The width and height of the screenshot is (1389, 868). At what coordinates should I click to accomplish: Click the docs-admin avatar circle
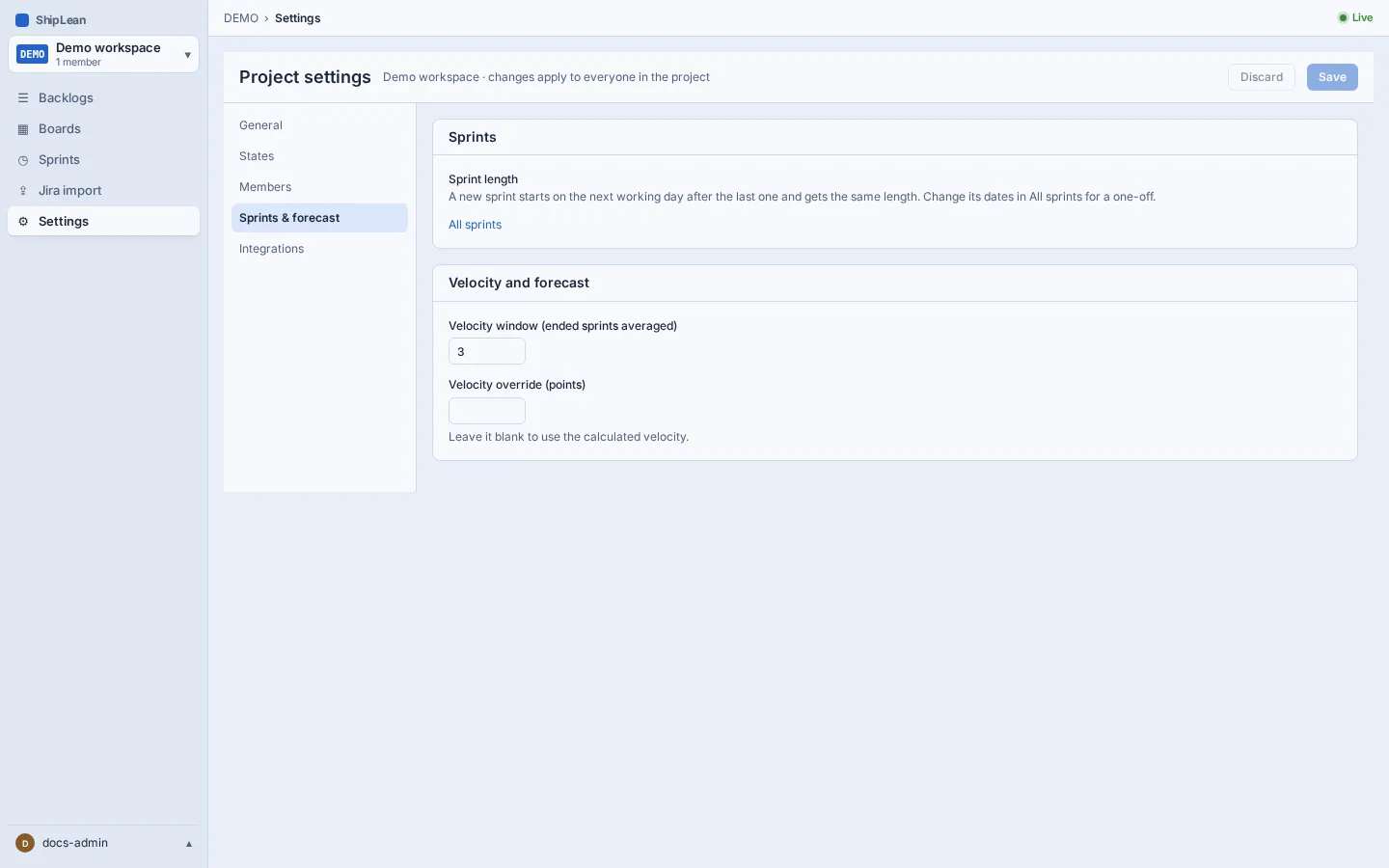[x=25, y=843]
